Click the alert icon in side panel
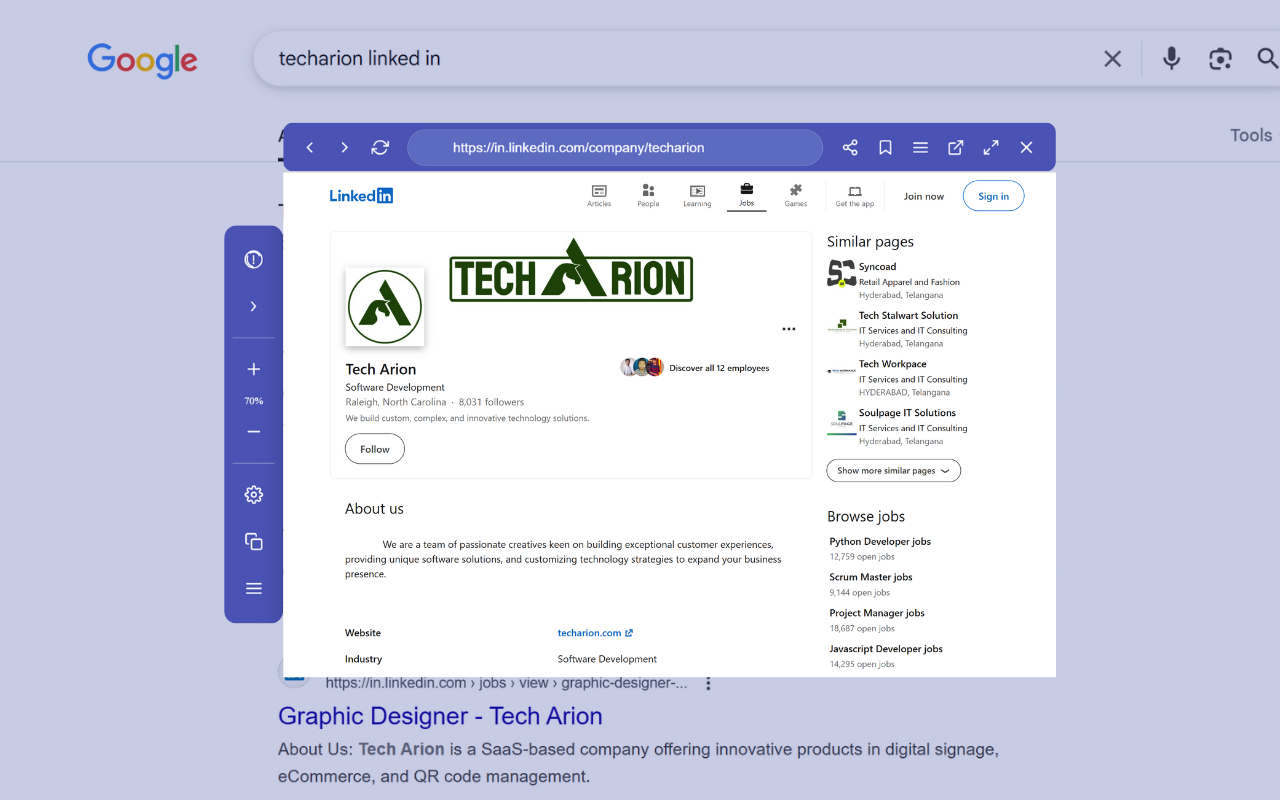 pos(254,260)
